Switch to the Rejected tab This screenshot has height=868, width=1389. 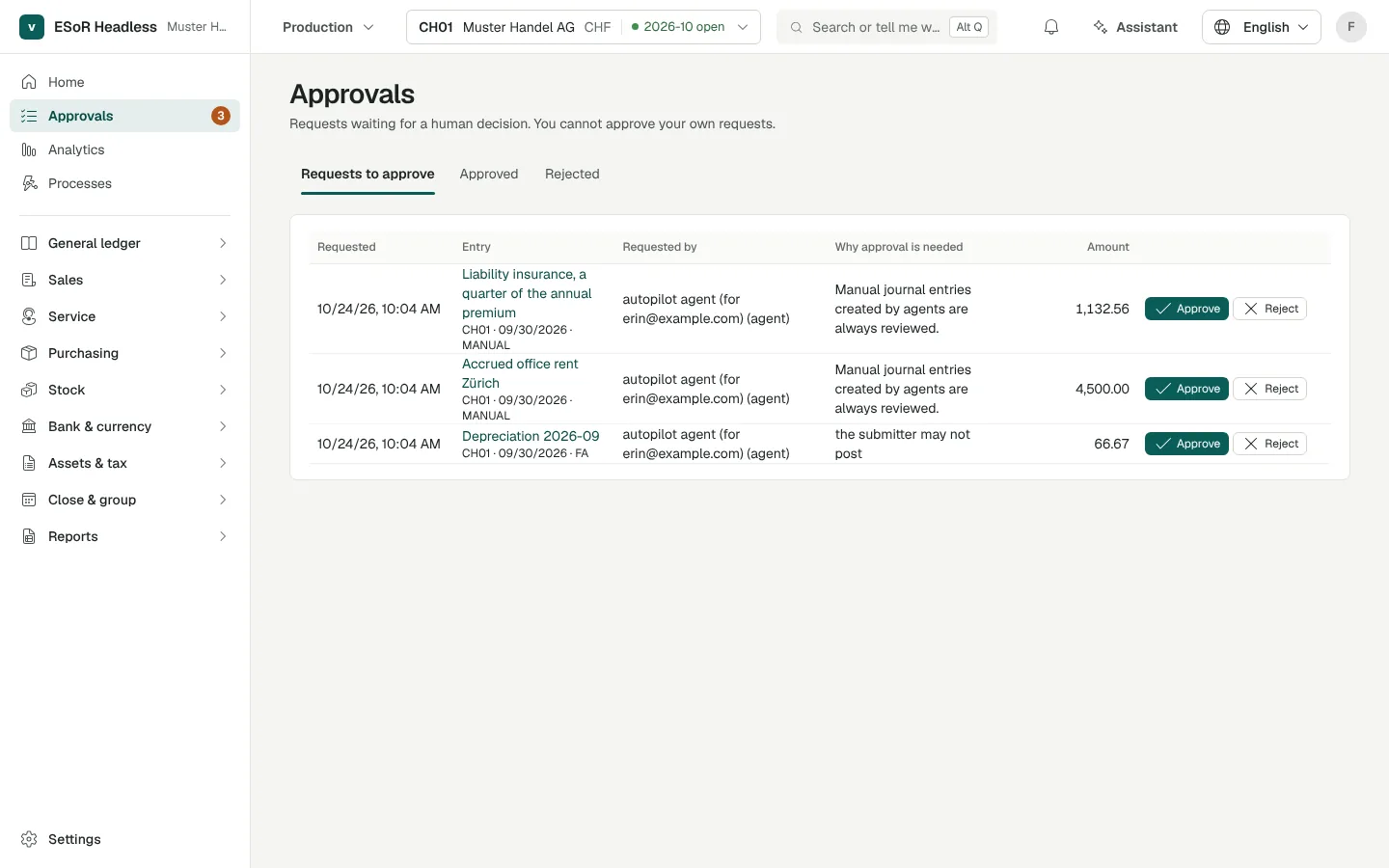(572, 175)
